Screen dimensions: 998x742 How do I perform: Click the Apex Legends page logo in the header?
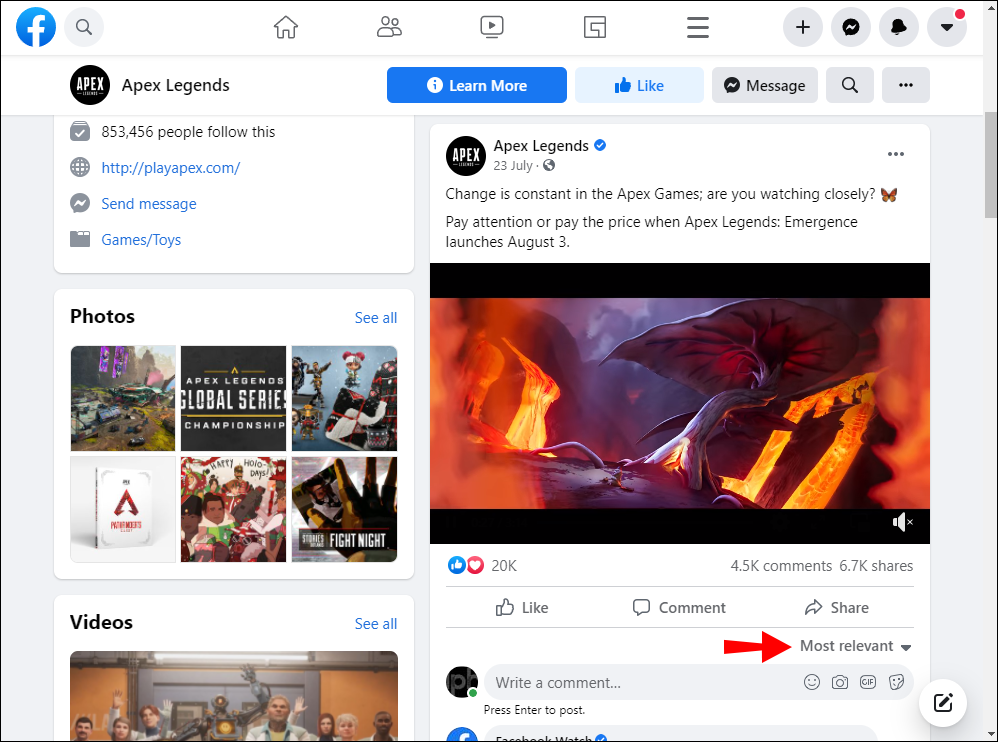(90, 85)
